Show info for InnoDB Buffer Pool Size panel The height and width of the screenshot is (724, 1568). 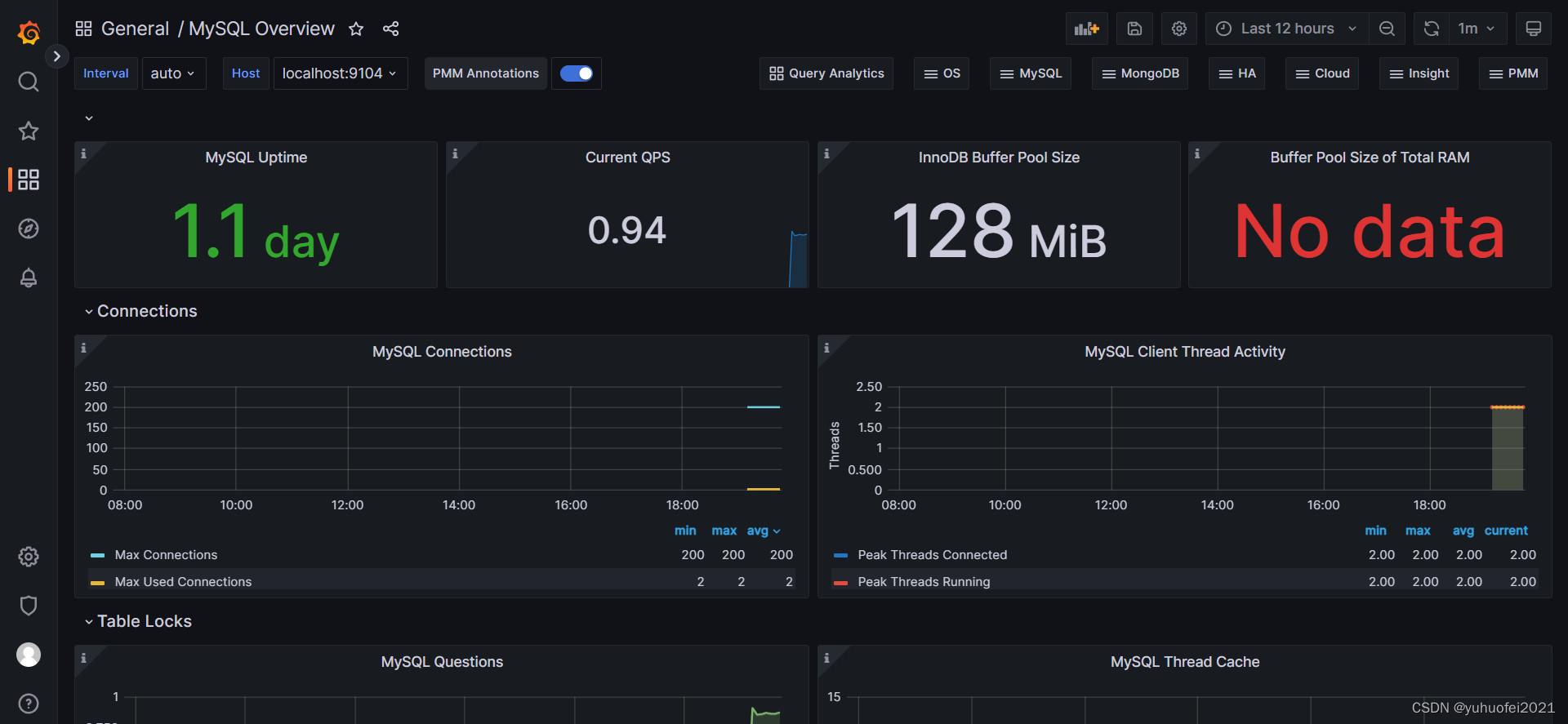[x=826, y=153]
